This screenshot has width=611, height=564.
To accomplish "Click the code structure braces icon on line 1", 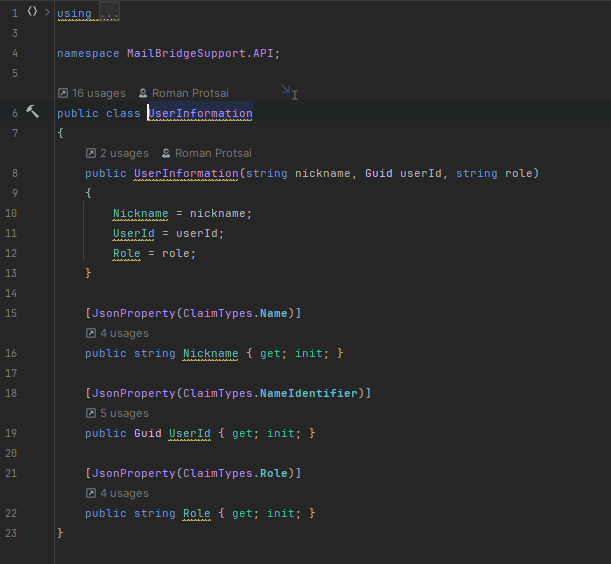I will point(32,12).
